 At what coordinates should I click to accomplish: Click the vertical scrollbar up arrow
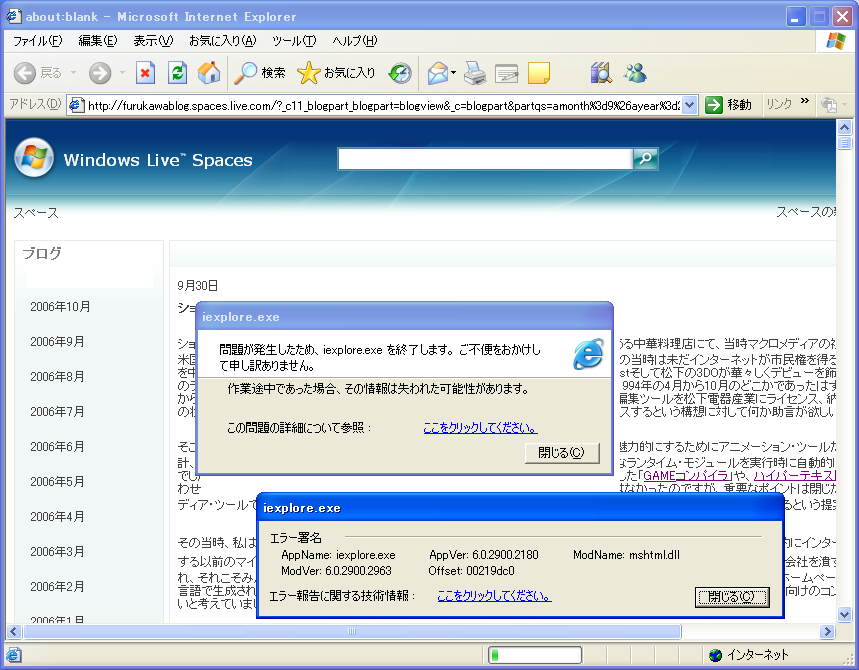point(844,127)
